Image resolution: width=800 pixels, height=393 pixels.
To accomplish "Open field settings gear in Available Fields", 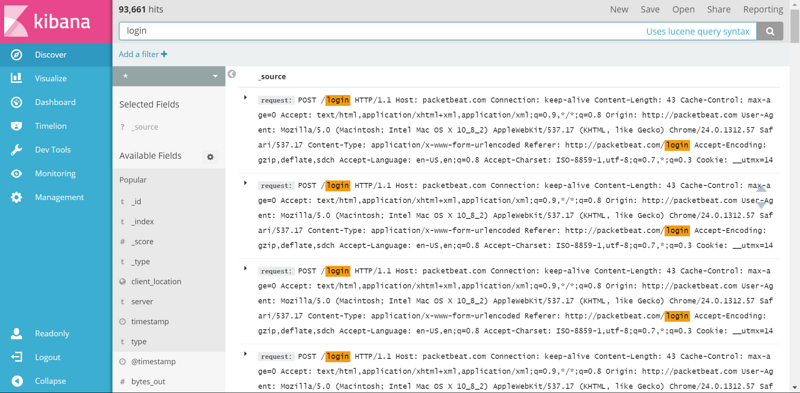I will pos(210,157).
